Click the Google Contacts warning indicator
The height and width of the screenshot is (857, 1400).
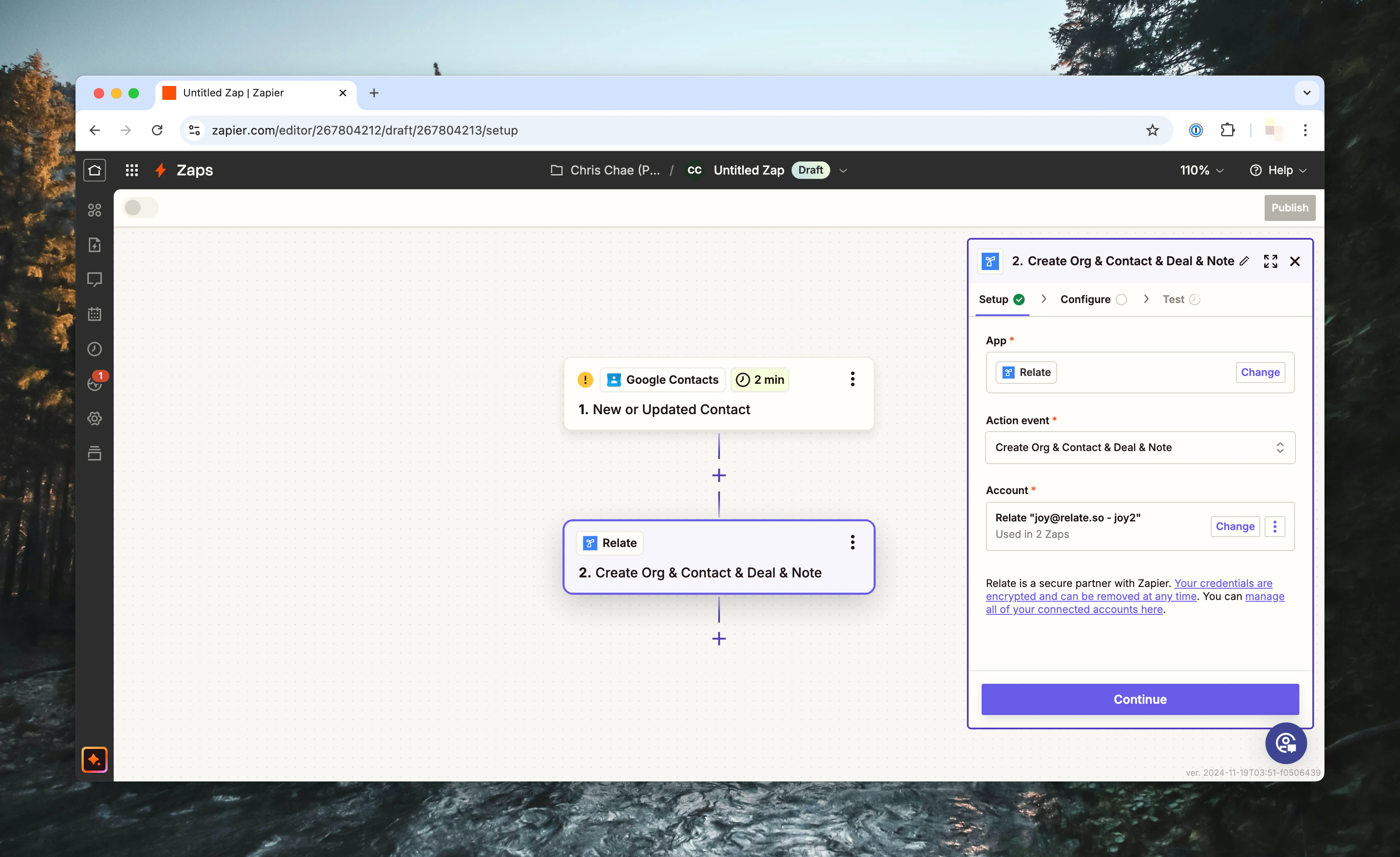(x=585, y=379)
